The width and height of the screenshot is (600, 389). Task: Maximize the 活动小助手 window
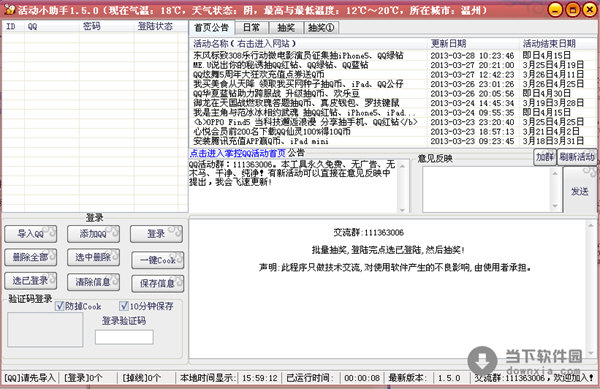(x=573, y=10)
